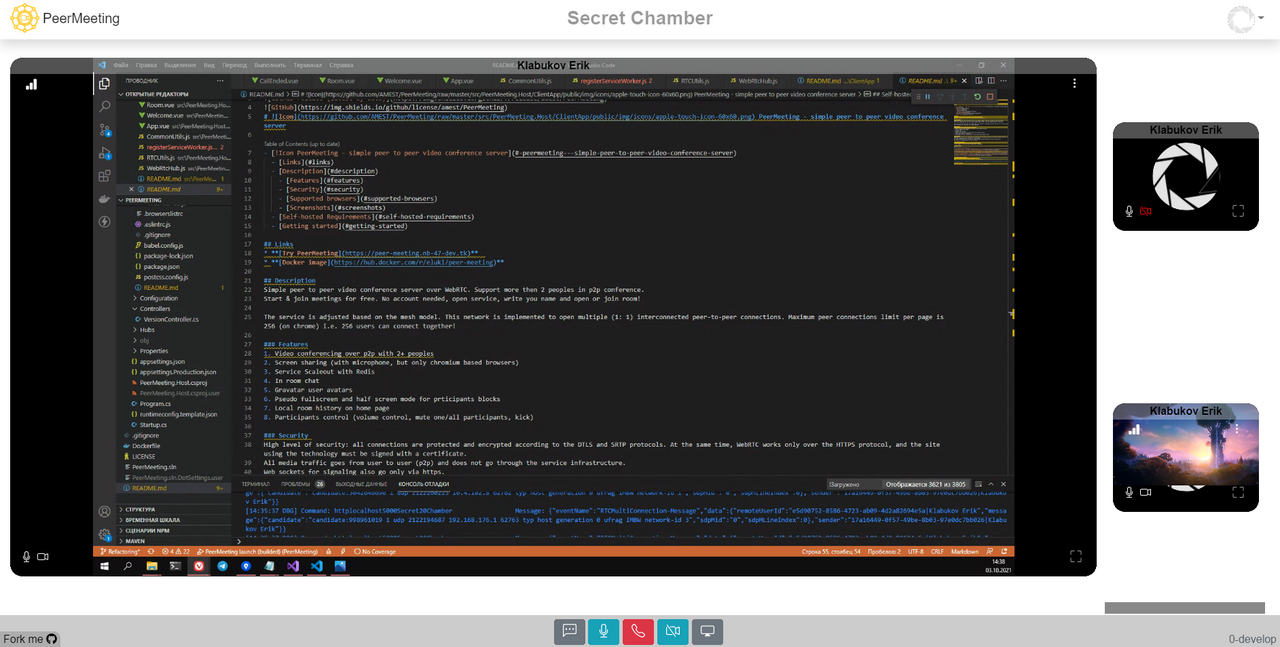Toggle the microphone on the avatar participant tile

[1129, 211]
